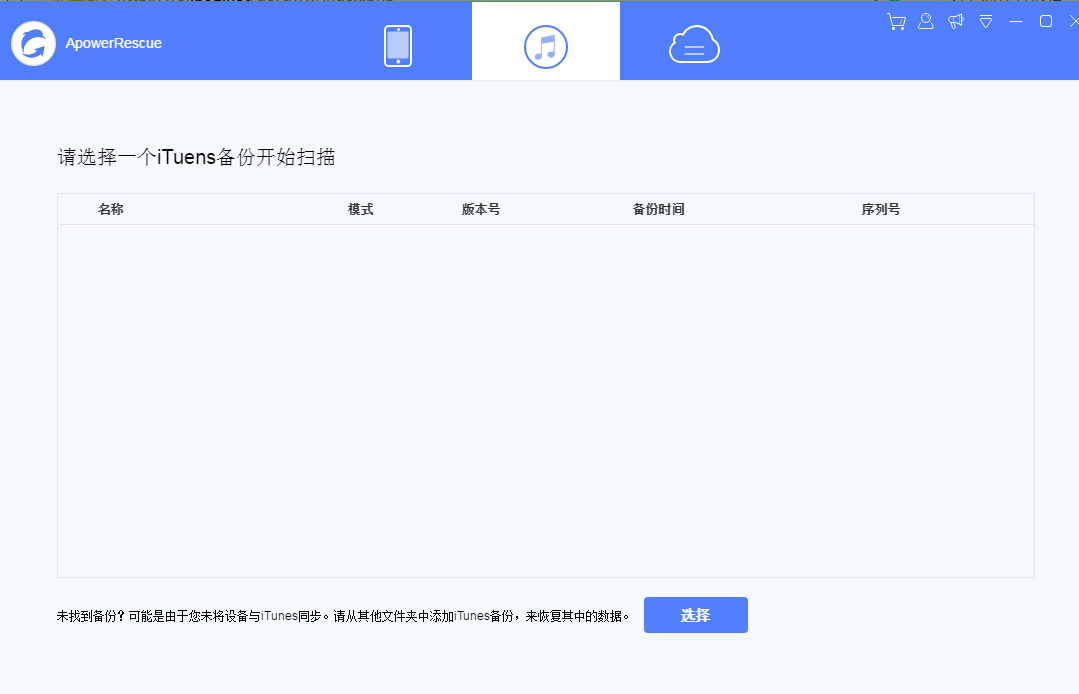Click the 序列号 column header
The width and height of the screenshot is (1079, 694).
coord(881,209)
